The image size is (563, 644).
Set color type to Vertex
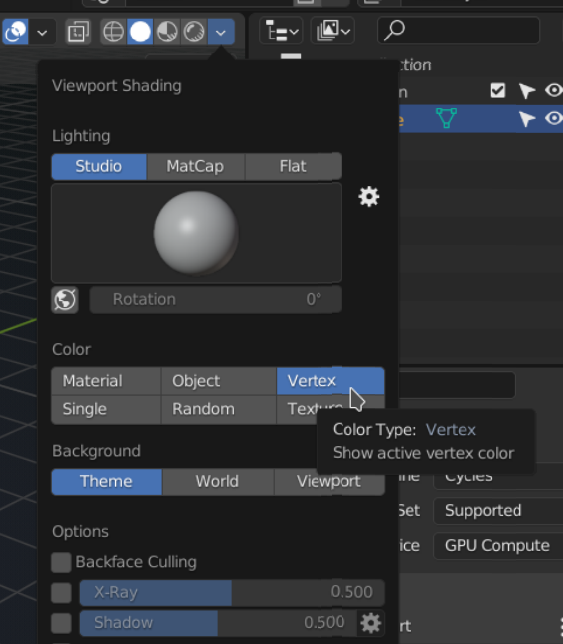[331, 381]
